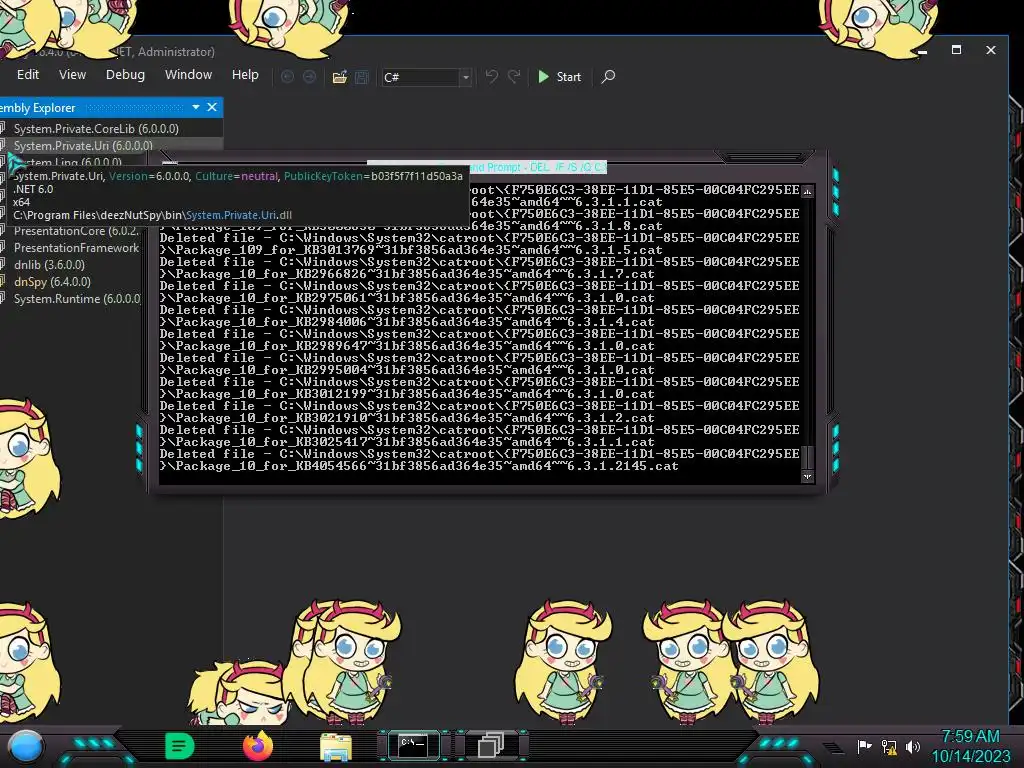The width and height of the screenshot is (1024, 768).
Task: Click the Open file folder icon
Action: tap(340, 77)
